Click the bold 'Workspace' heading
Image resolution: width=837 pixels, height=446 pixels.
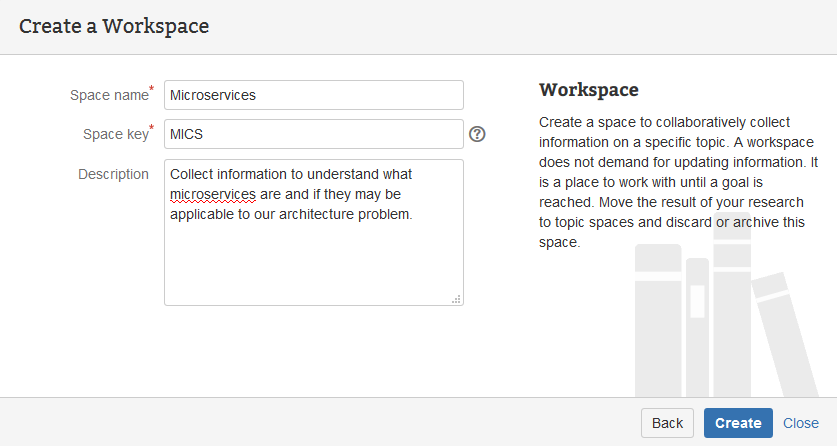pos(588,90)
